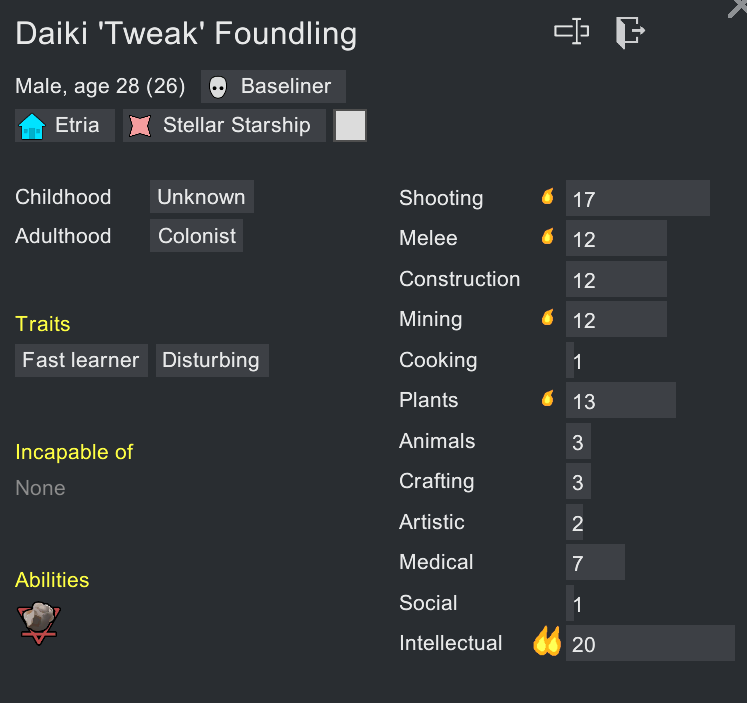Open the Unknown childhood backstory

(201, 197)
